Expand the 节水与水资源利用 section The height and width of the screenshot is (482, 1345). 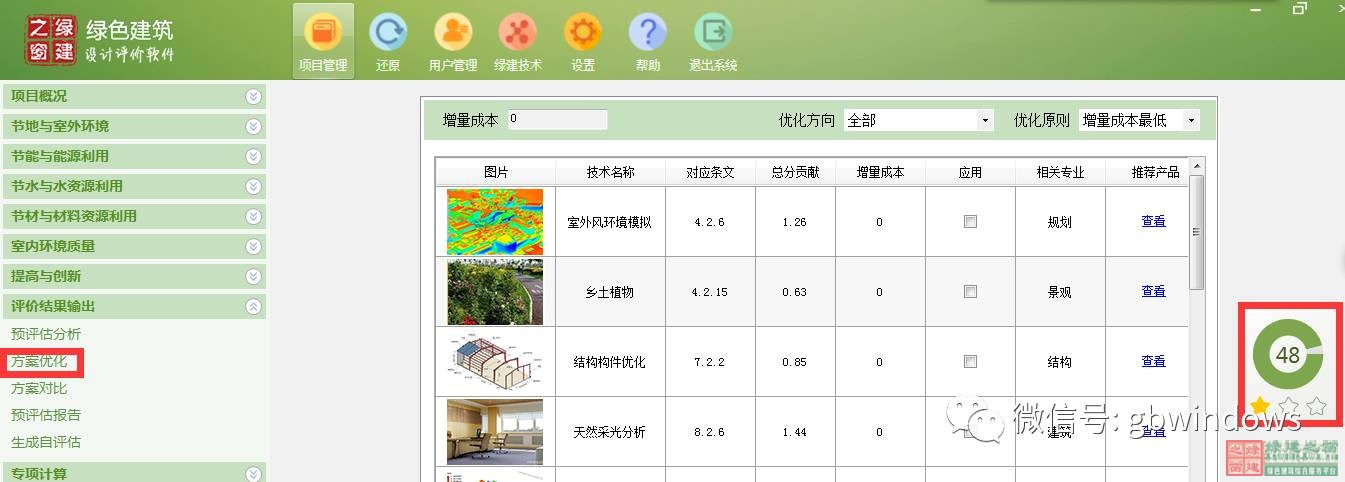tap(134, 186)
